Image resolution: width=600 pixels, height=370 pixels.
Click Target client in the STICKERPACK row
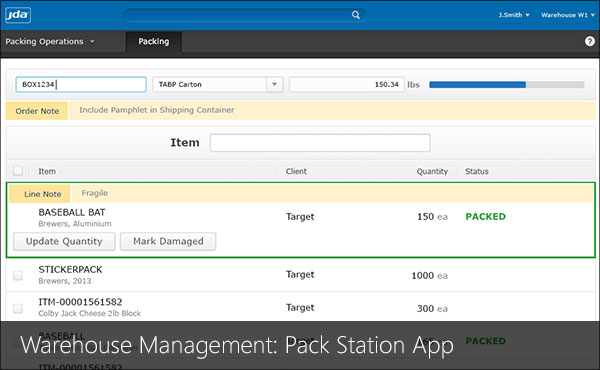coord(300,274)
